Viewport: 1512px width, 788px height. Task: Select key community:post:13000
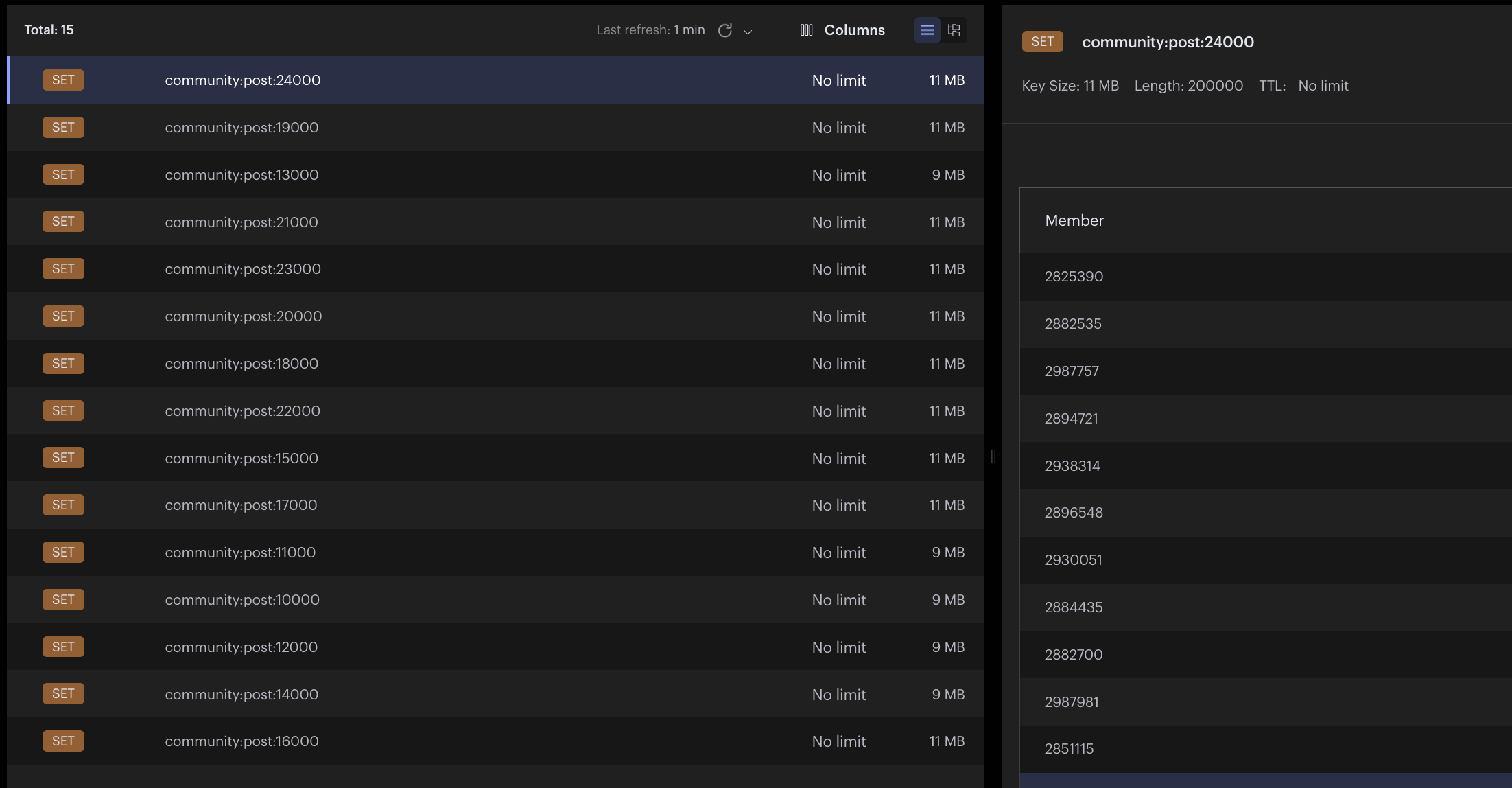241,175
